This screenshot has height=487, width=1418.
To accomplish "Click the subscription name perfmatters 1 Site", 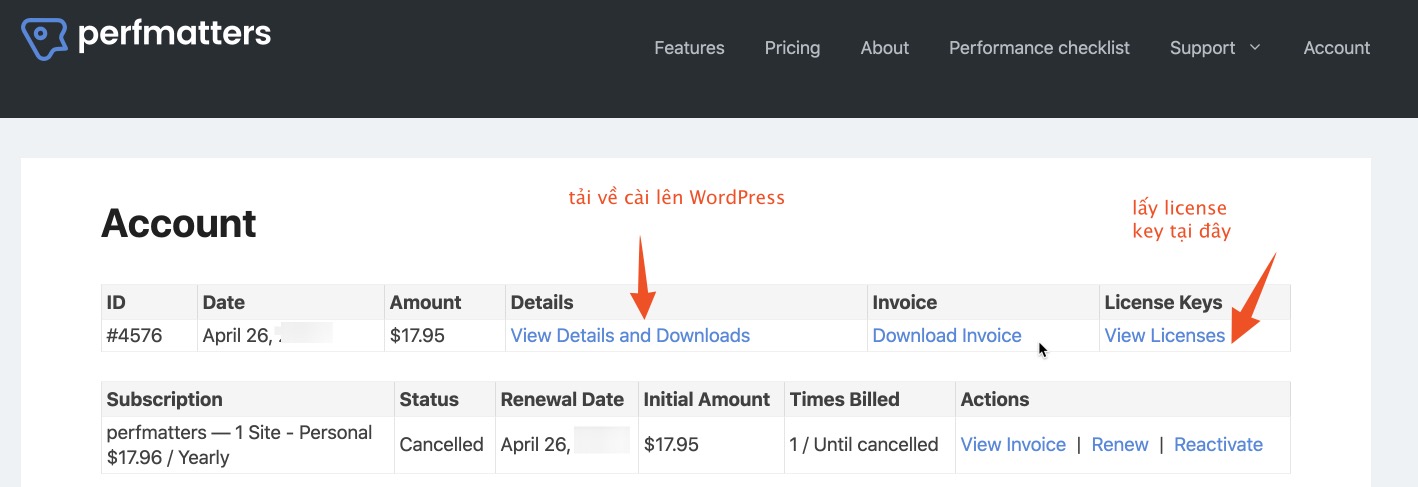I will coord(239,433).
